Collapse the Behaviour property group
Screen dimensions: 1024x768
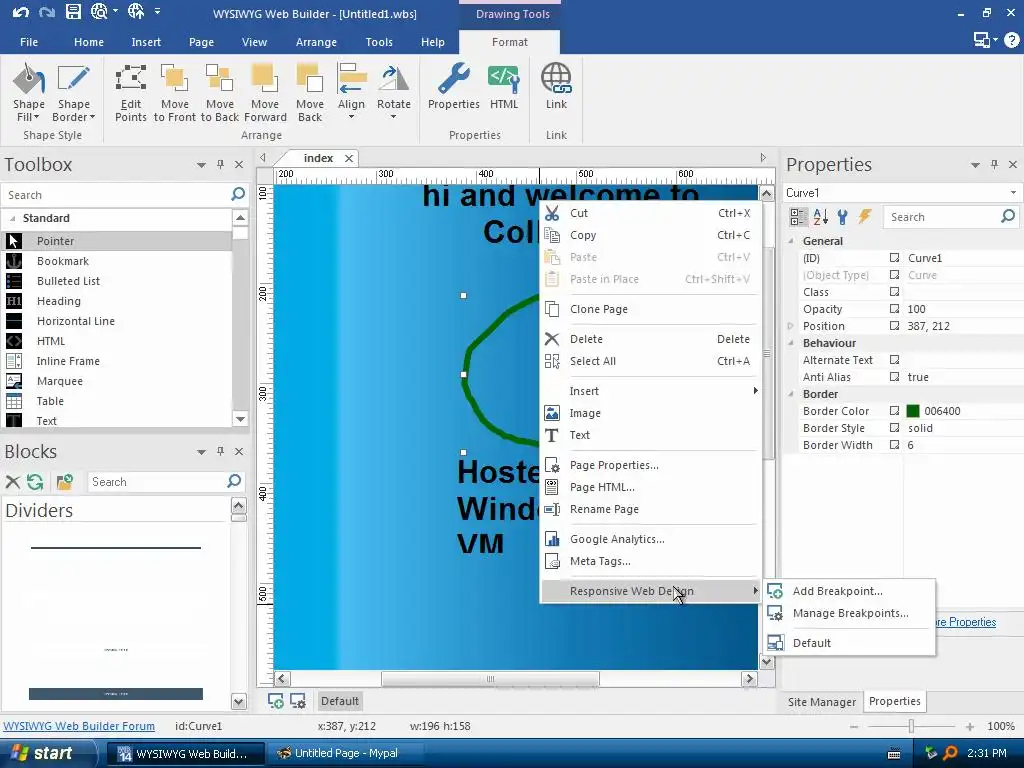(791, 343)
